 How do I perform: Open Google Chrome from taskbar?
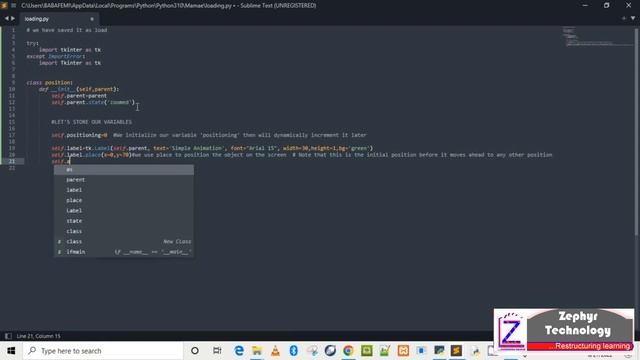click(348, 351)
